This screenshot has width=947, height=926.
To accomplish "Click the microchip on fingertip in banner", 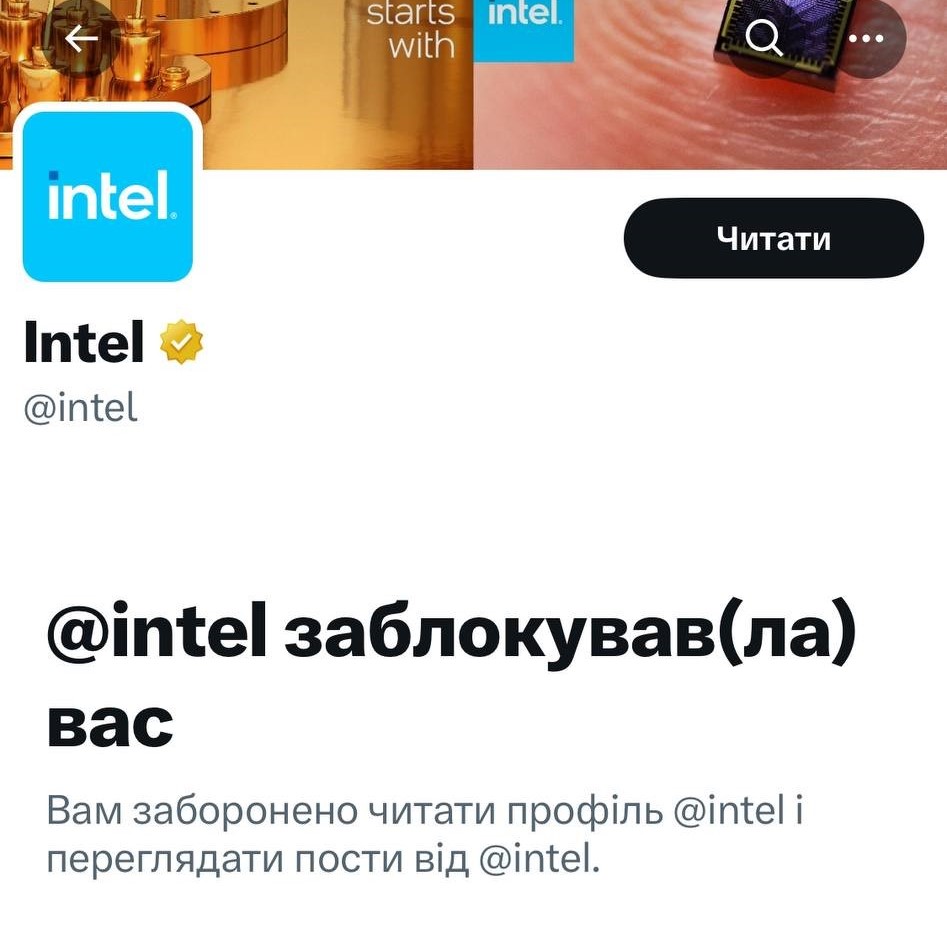I will (785, 41).
